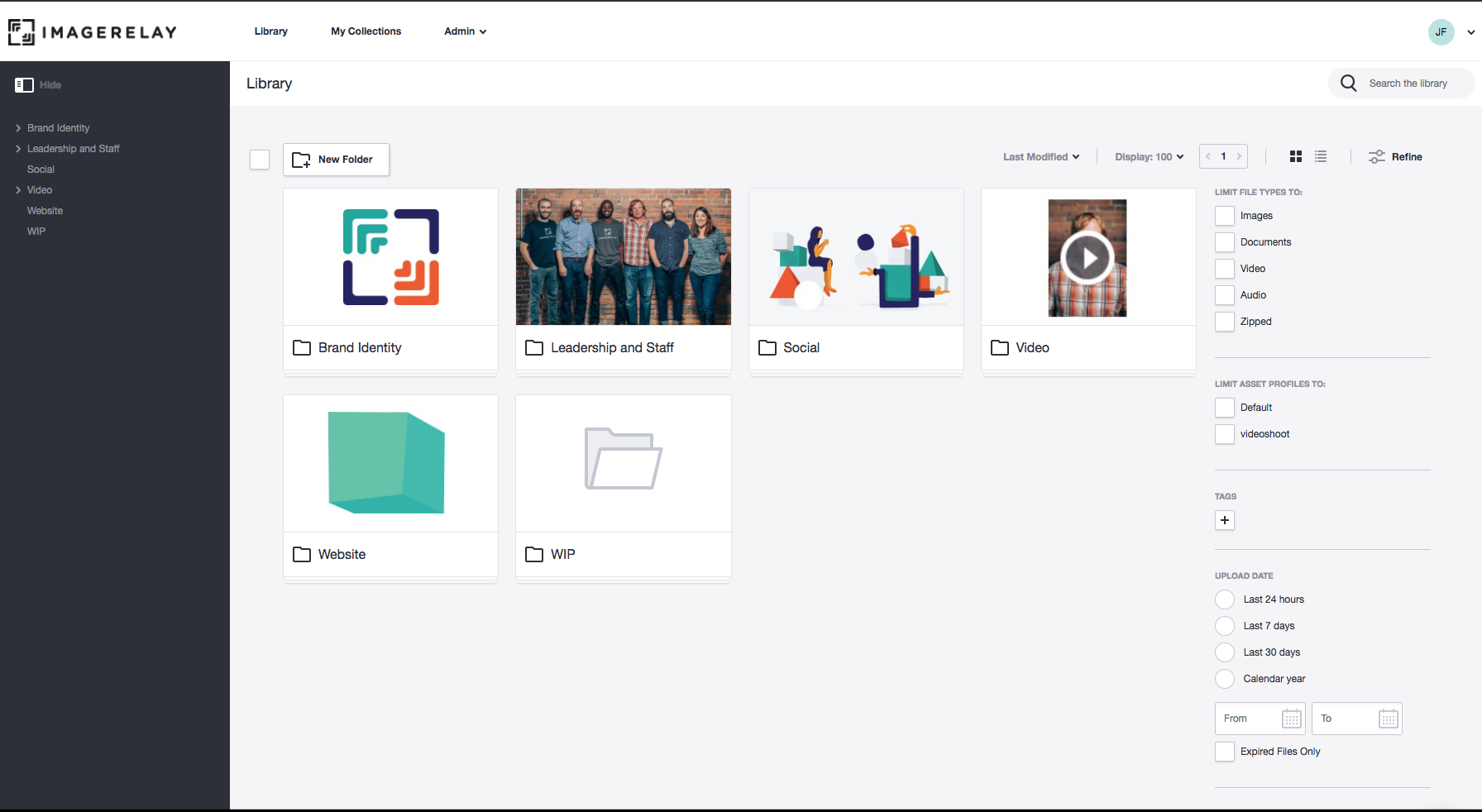Open the Display: 100 dropdown
1482x812 pixels.
point(1150,156)
